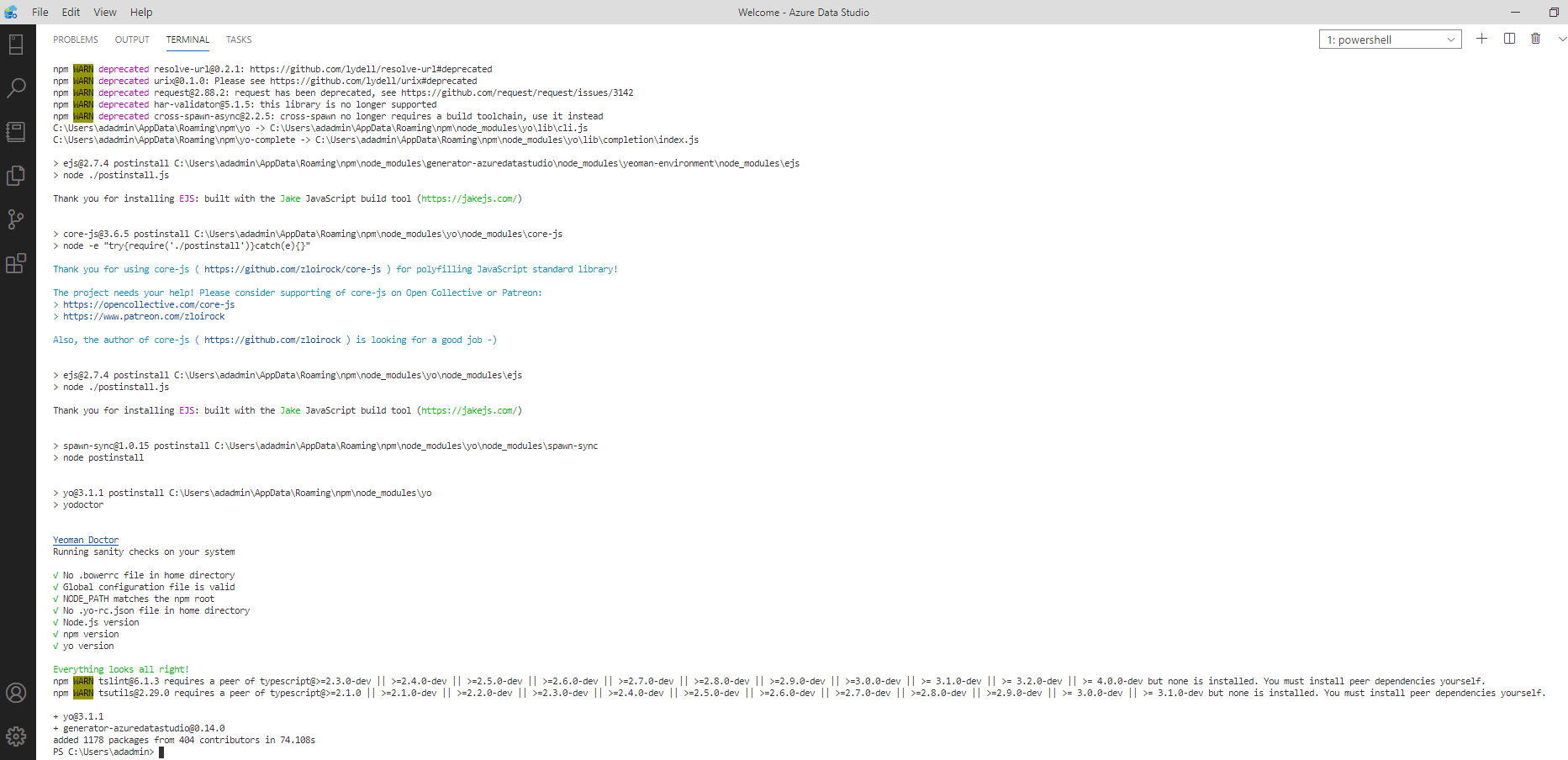Split the terminal pane
Viewport: 1568px width, 760px height.
(x=1509, y=39)
